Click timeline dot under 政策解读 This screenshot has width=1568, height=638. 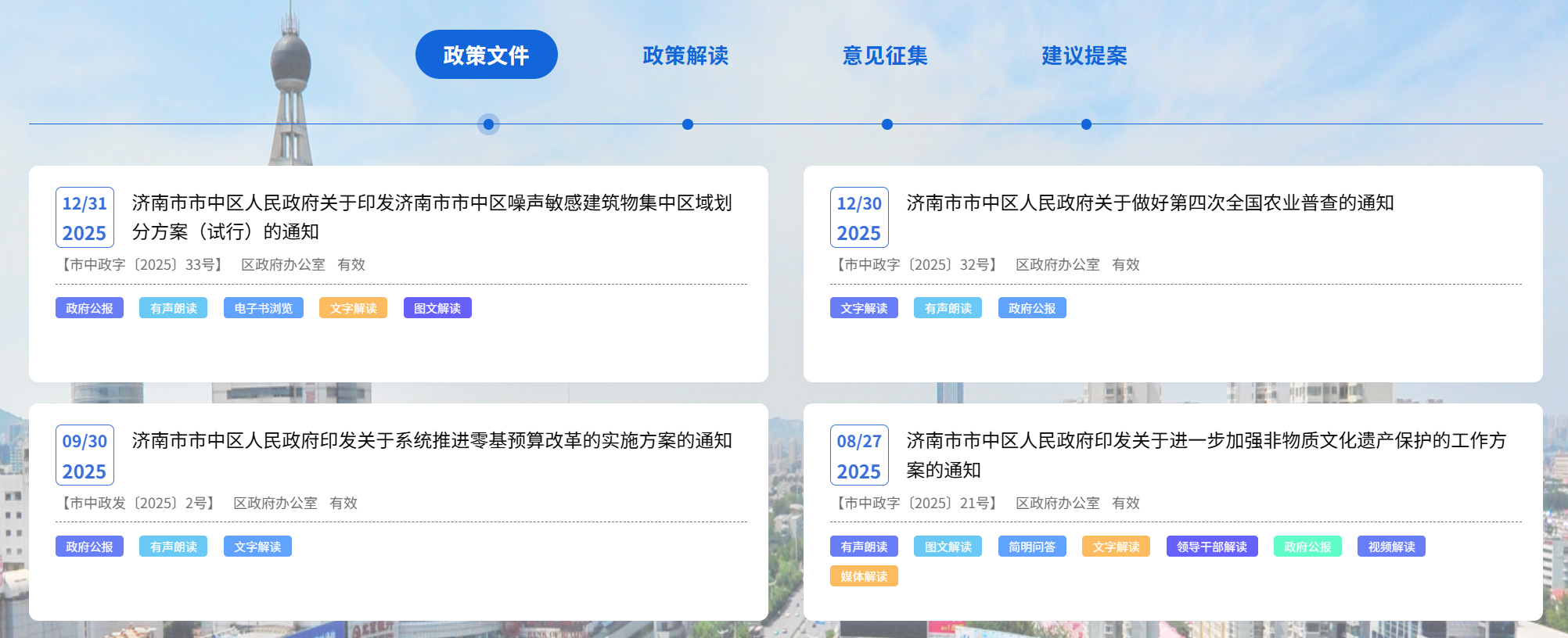688,124
